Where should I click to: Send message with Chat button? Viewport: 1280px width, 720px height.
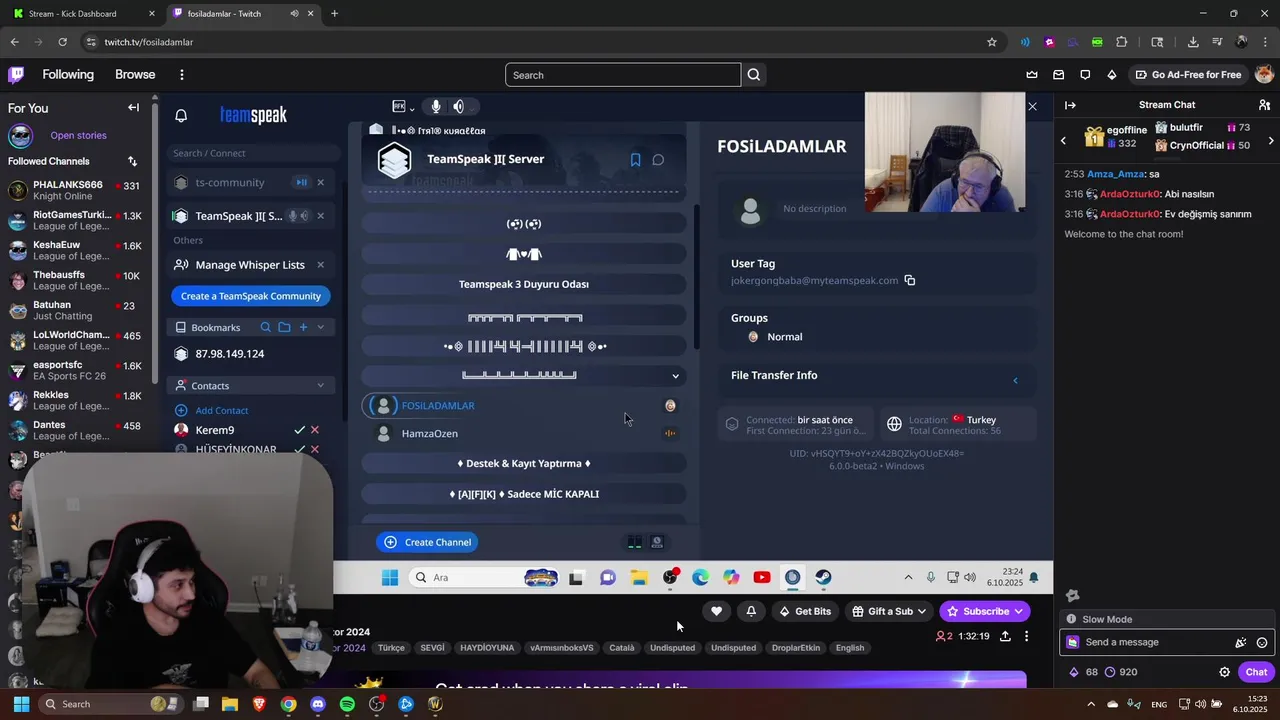pyautogui.click(x=1256, y=672)
